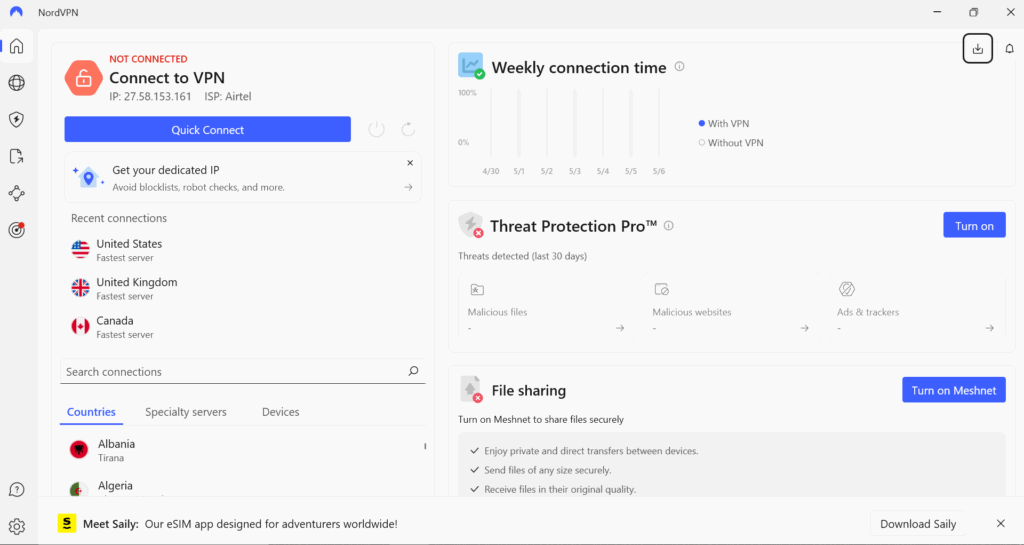1024x545 pixels.
Task: Open the settings gear icon
Action: tap(17, 526)
